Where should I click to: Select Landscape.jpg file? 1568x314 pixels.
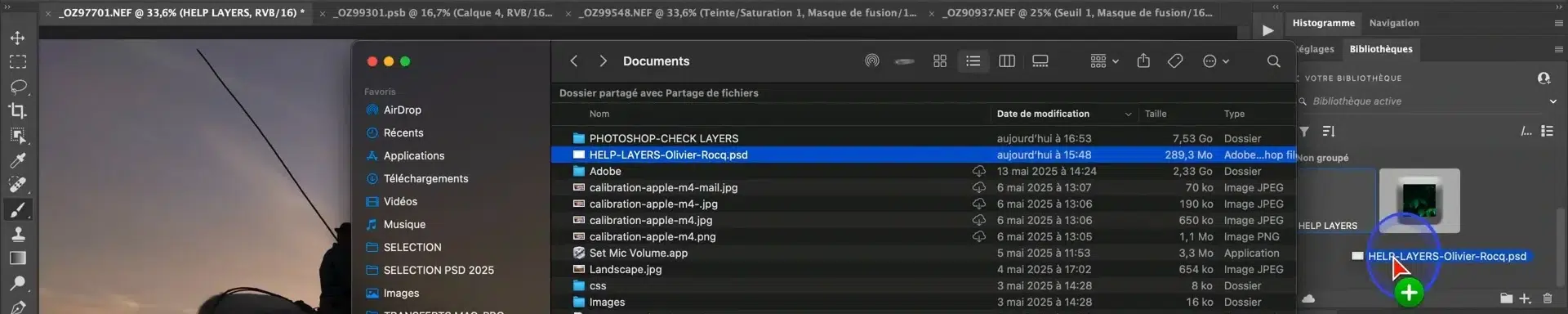pyautogui.click(x=923, y=269)
